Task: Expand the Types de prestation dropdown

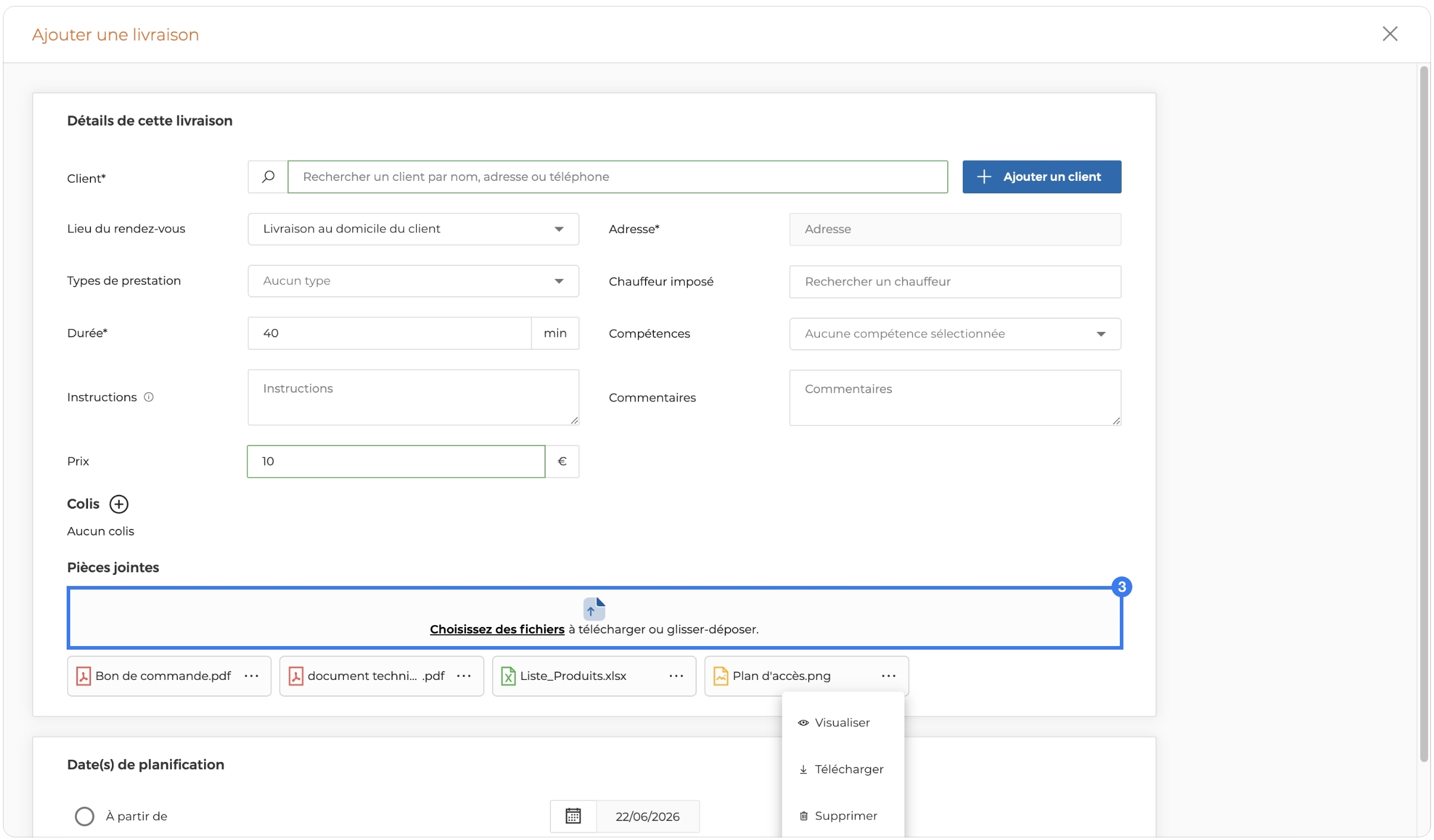Action: [414, 281]
